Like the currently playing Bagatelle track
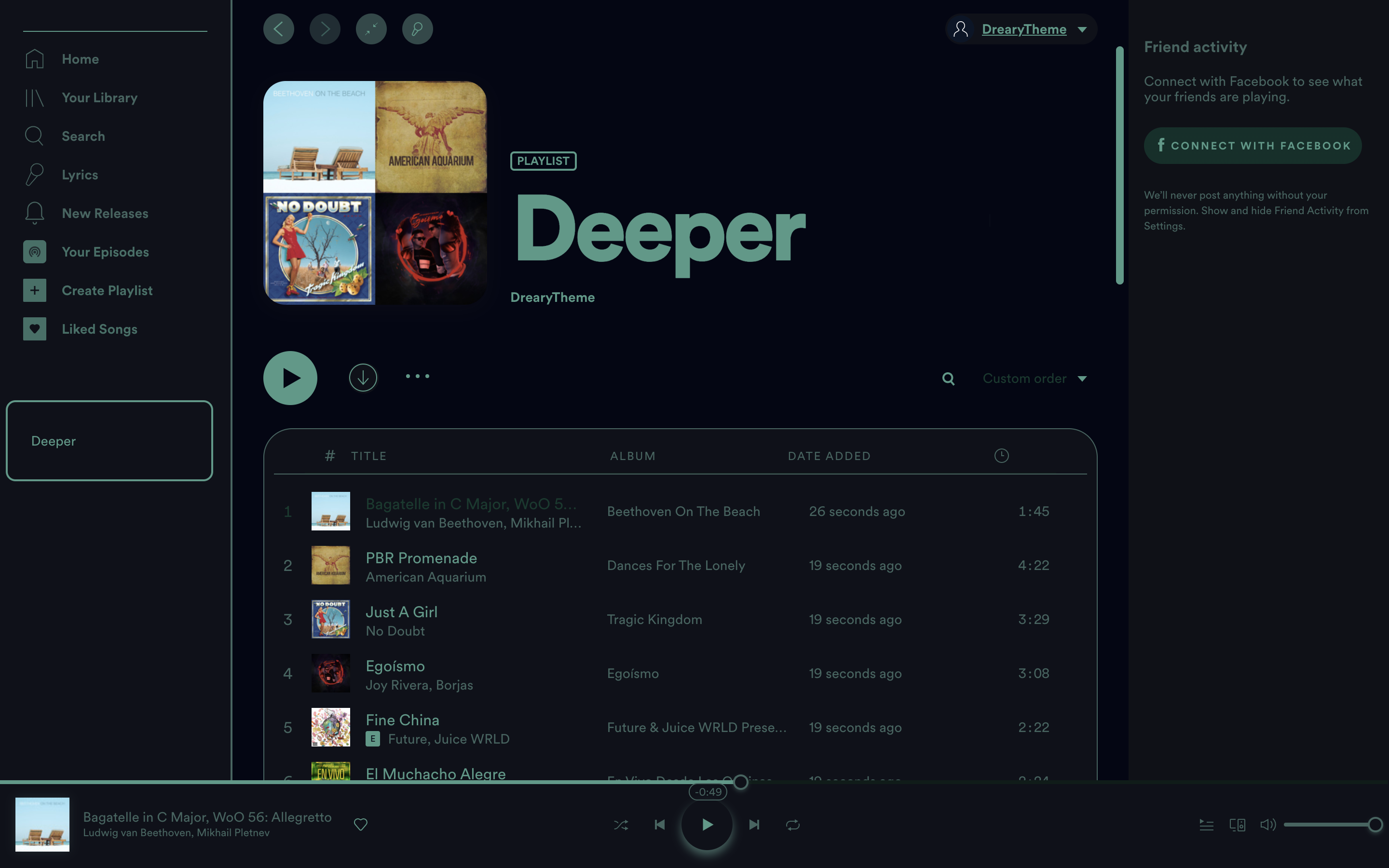 (x=360, y=825)
